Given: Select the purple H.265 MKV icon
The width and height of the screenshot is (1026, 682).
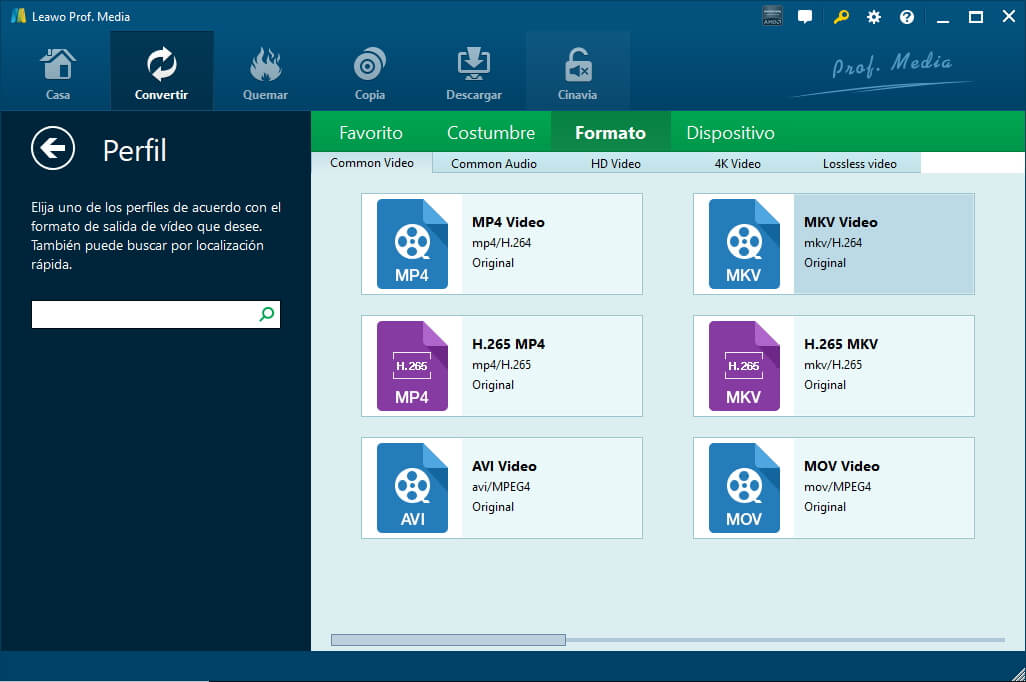Looking at the screenshot, I should 744,366.
